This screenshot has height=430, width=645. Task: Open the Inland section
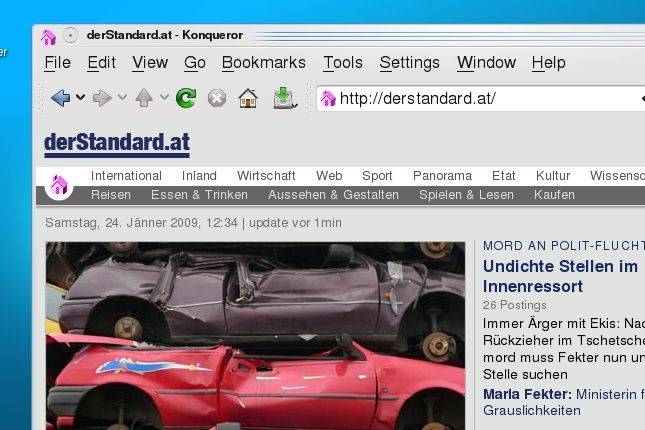pyautogui.click(x=199, y=176)
